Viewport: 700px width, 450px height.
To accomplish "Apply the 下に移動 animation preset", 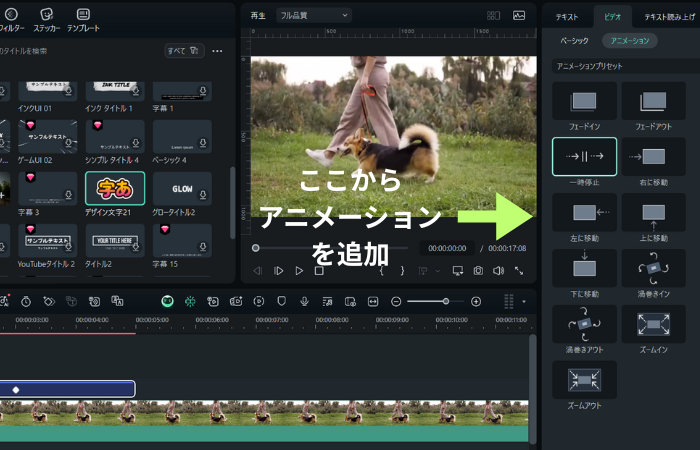I will (584, 268).
